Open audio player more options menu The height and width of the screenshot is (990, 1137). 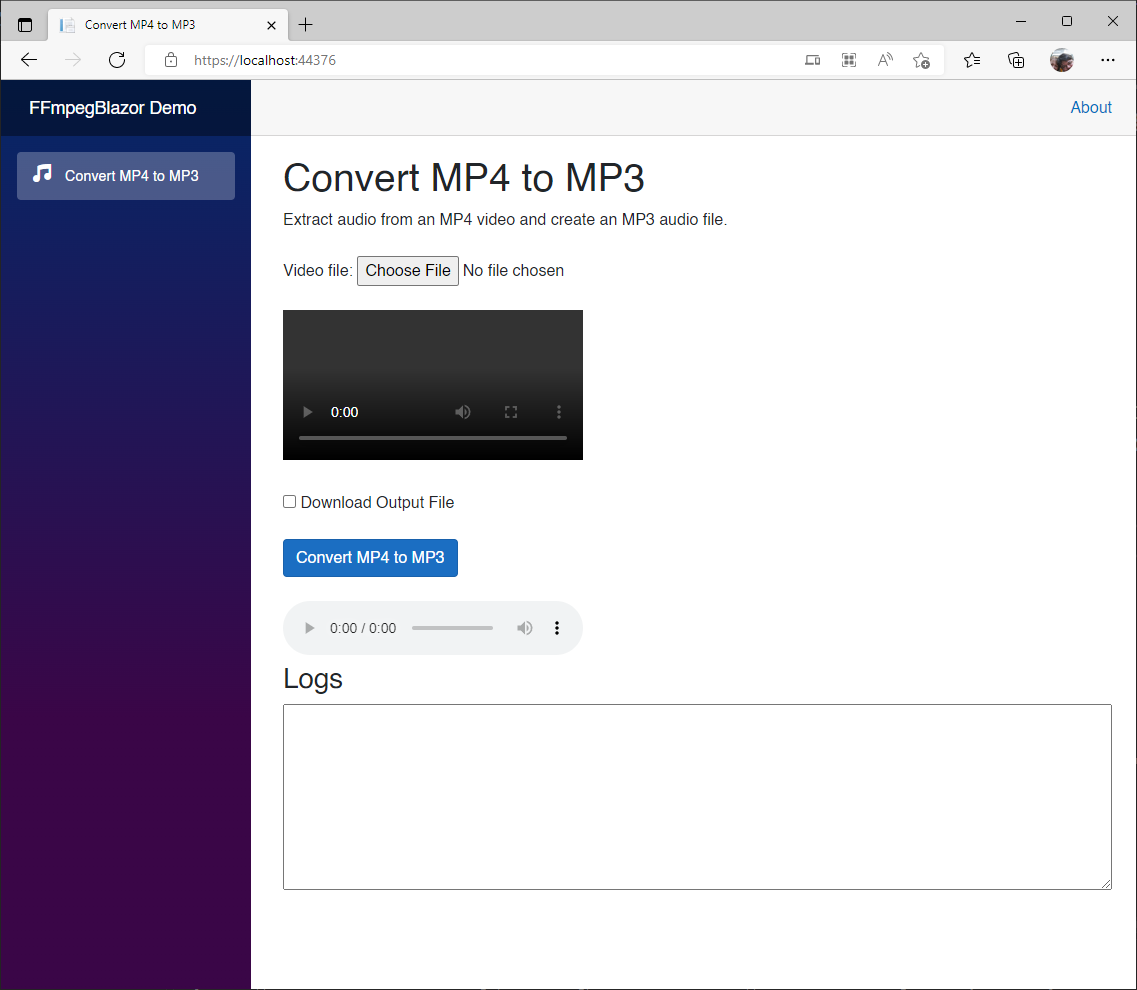click(x=557, y=628)
